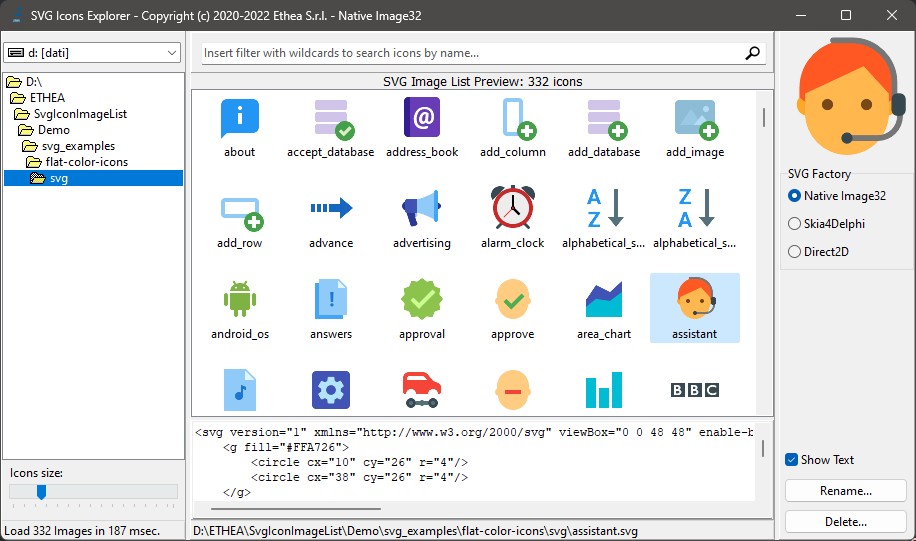This screenshot has width=916, height=541.
Task: Select the svg folder in tree
Action: [93, 178]
